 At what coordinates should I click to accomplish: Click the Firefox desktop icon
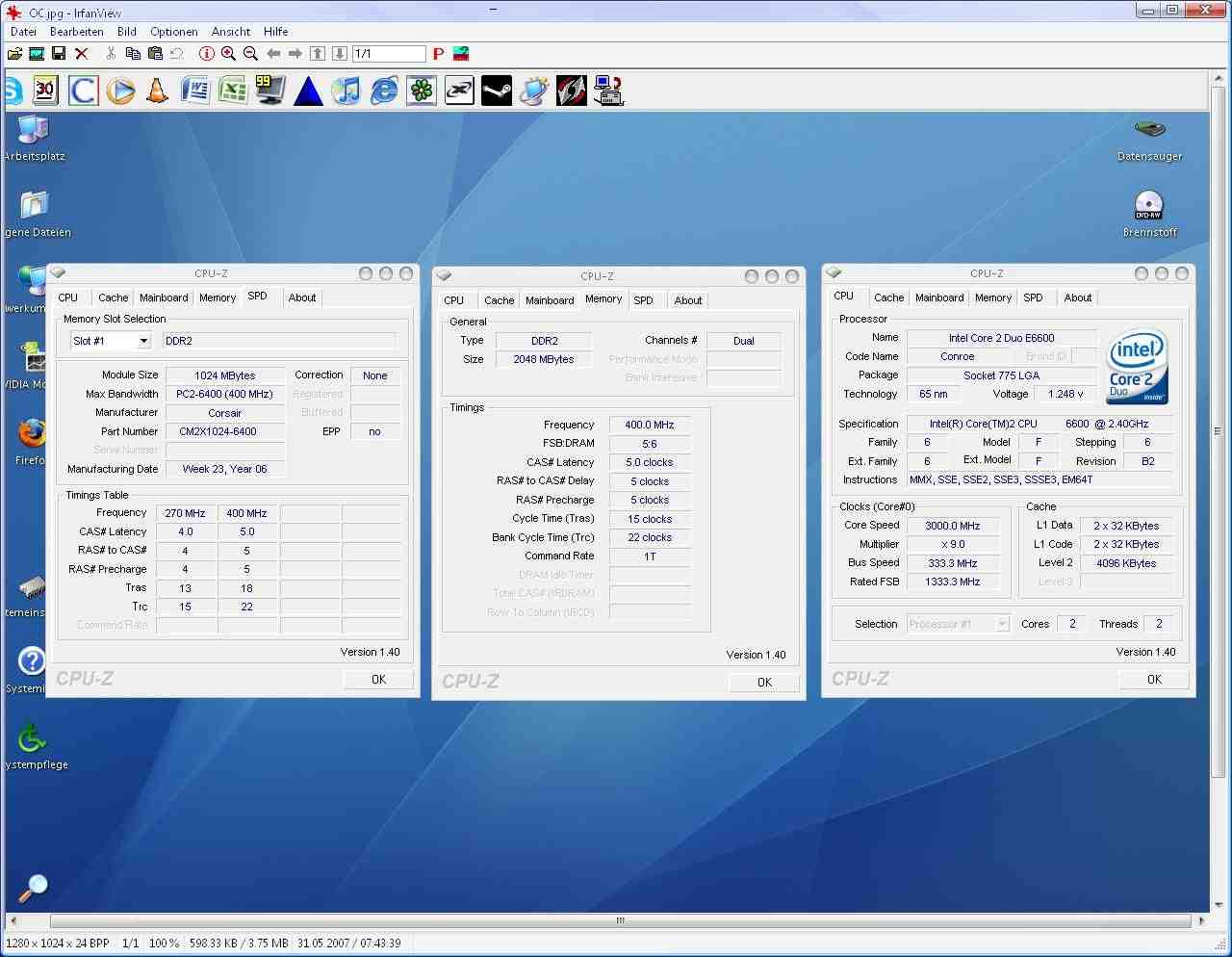(31, 442)
